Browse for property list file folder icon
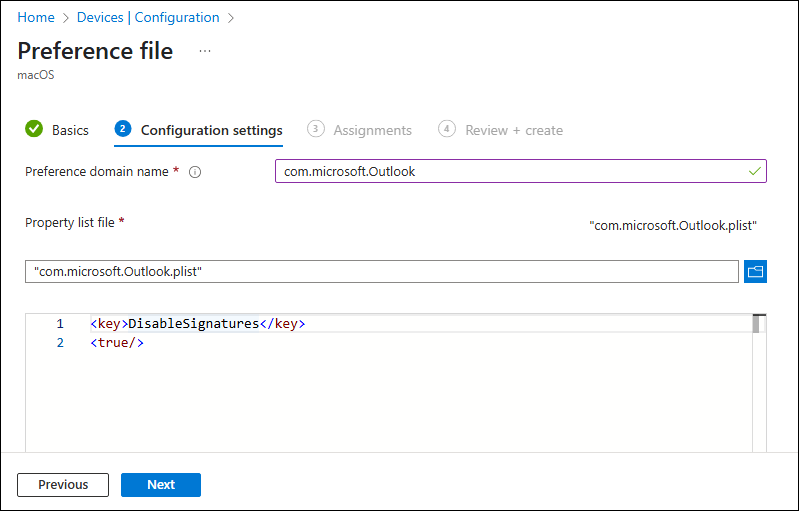The width and height of the screenshot is (799, 511). (x=755, y=272)
